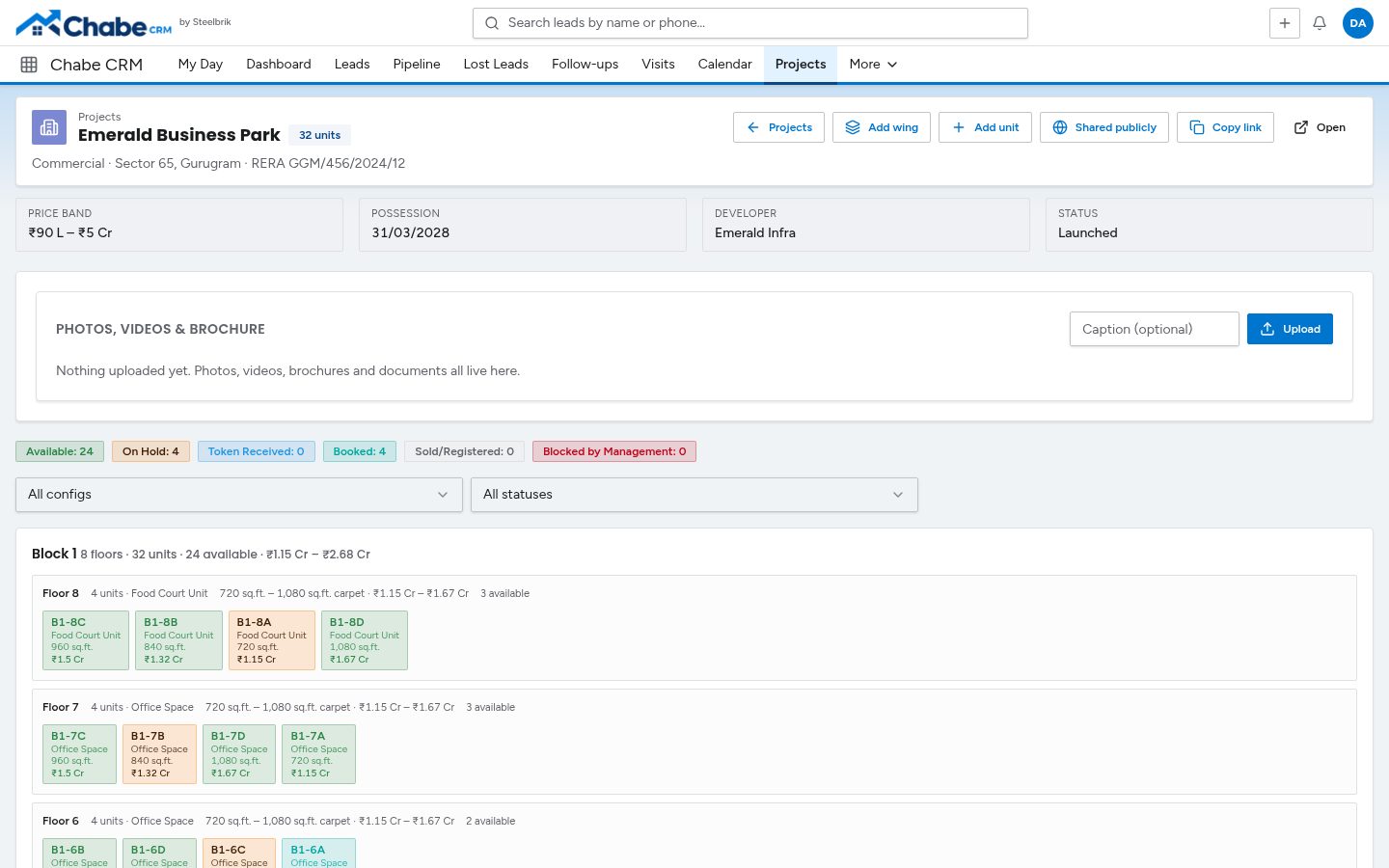Screen dimensions: 1389x868
Task: Switch to the My Day tab
Action: [201, 65]
